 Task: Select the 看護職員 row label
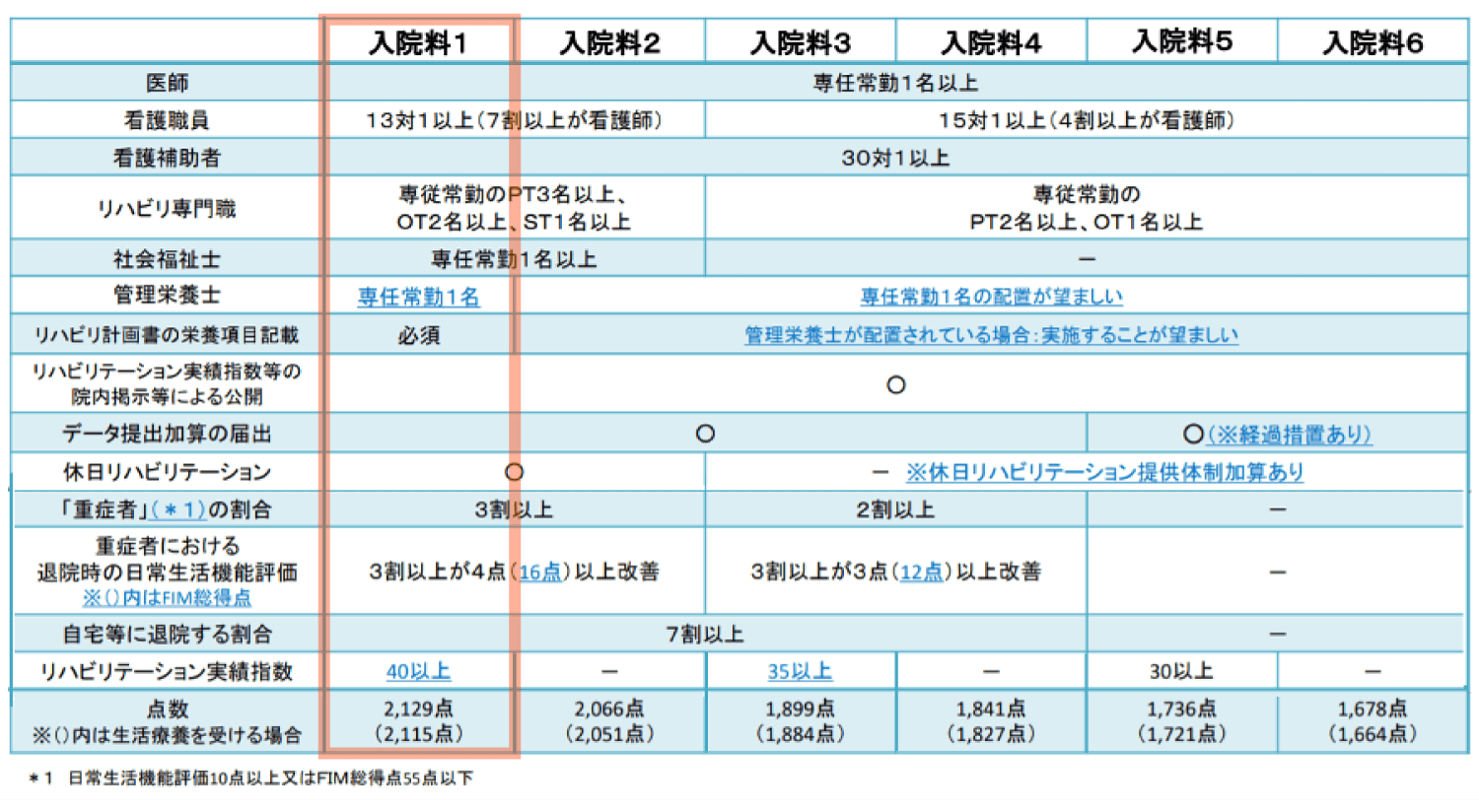click(x=167, y=120)
